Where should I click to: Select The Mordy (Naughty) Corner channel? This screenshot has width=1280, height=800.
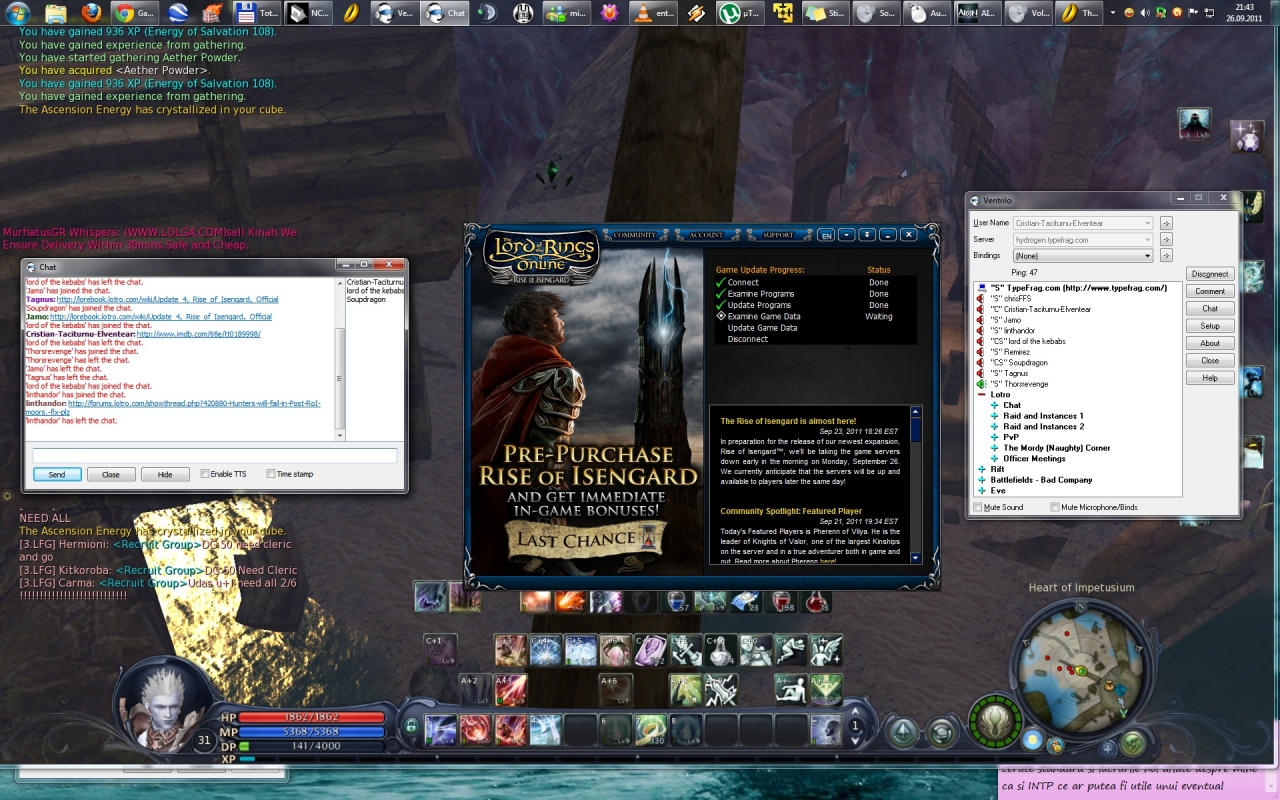tap(1057, 448)
